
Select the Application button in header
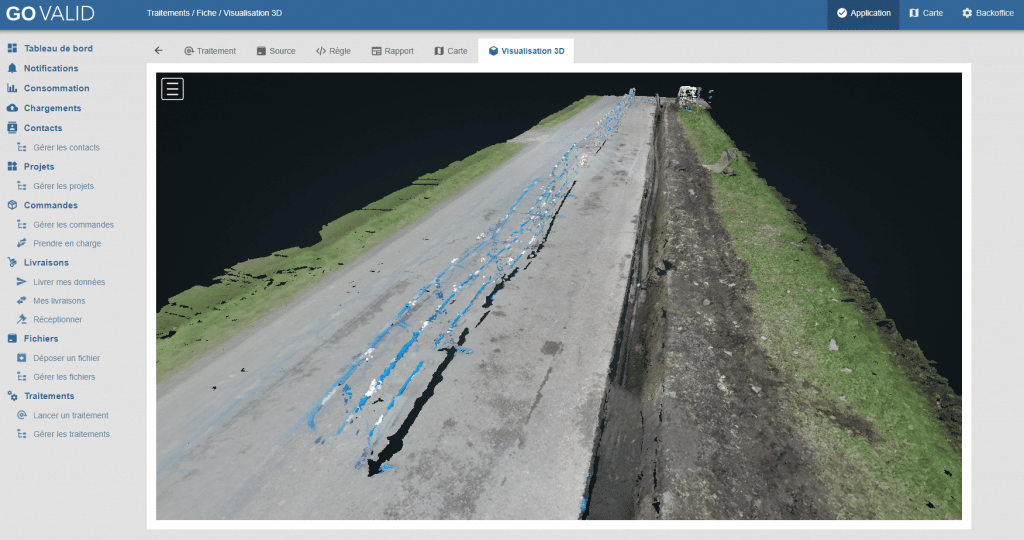(863, 13)
